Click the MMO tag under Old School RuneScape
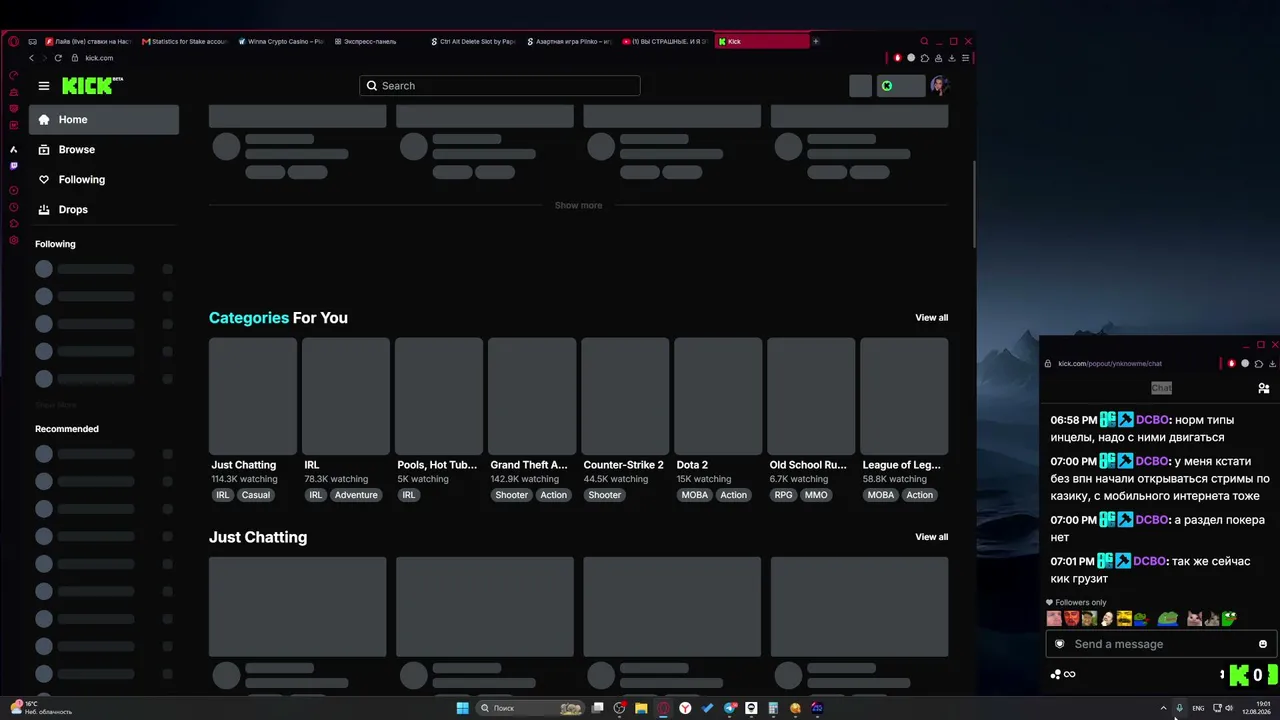Viewport: 1280px width, 720px height. 816,495
